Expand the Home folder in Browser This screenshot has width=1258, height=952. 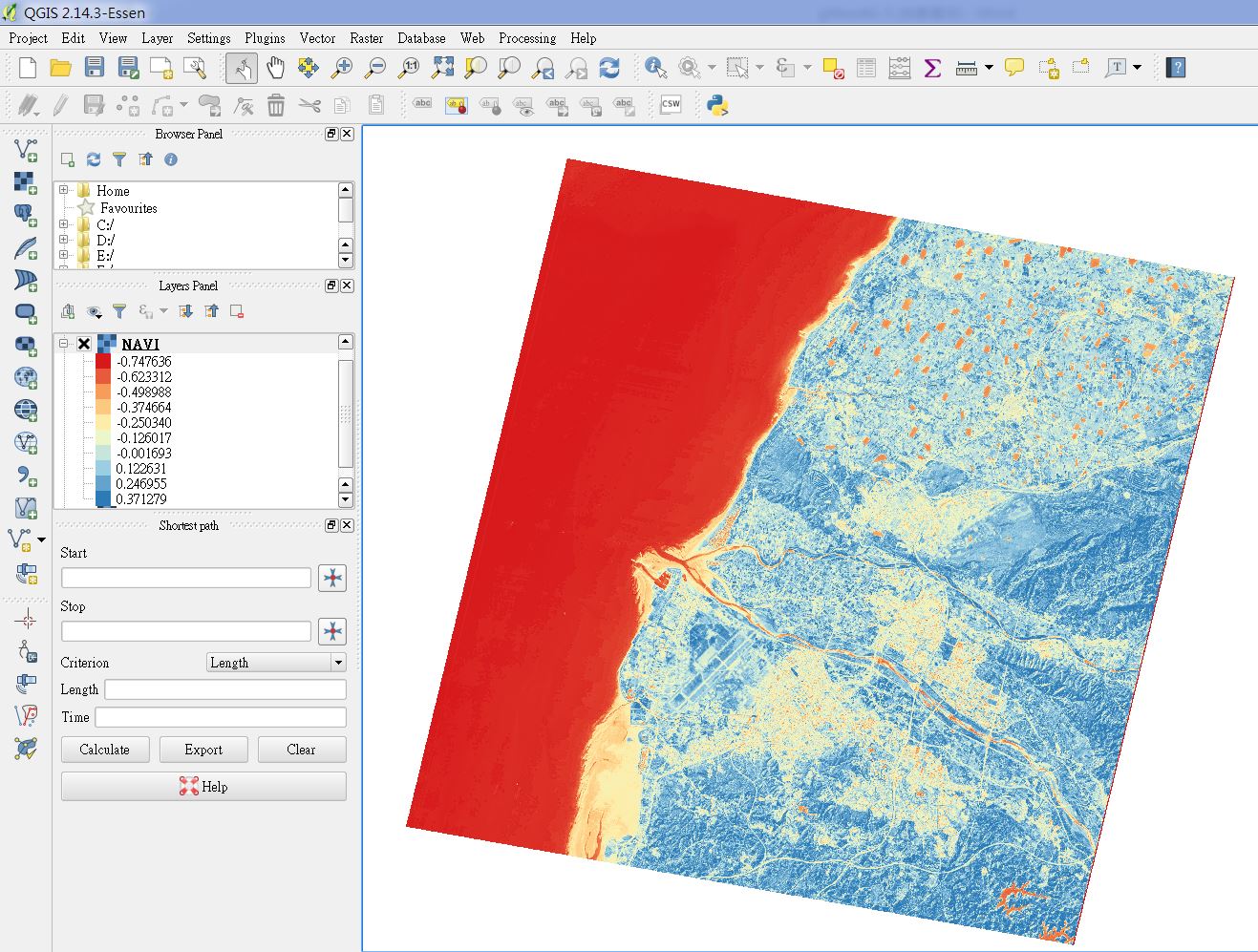coord(63,190)
